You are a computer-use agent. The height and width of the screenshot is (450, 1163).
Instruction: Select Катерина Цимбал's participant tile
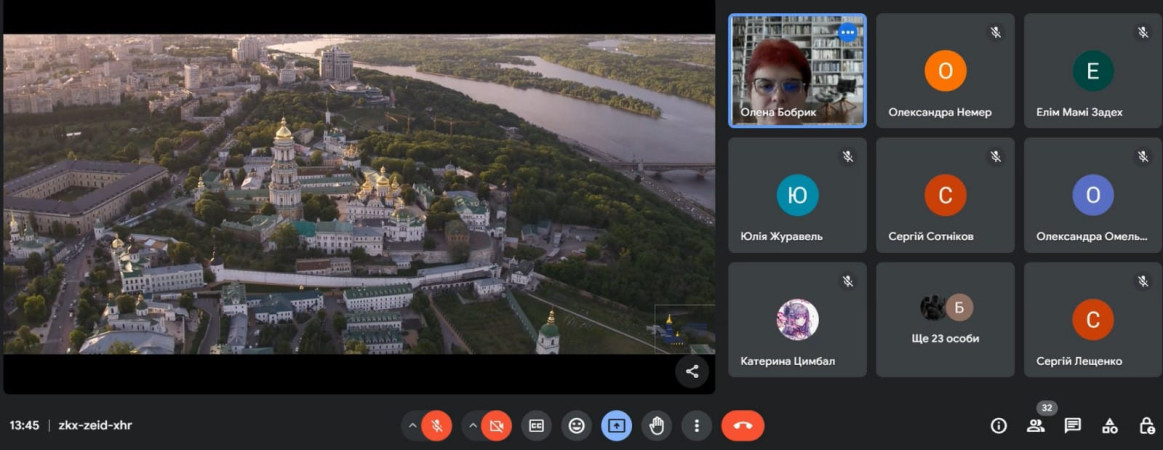pos(797,320)
